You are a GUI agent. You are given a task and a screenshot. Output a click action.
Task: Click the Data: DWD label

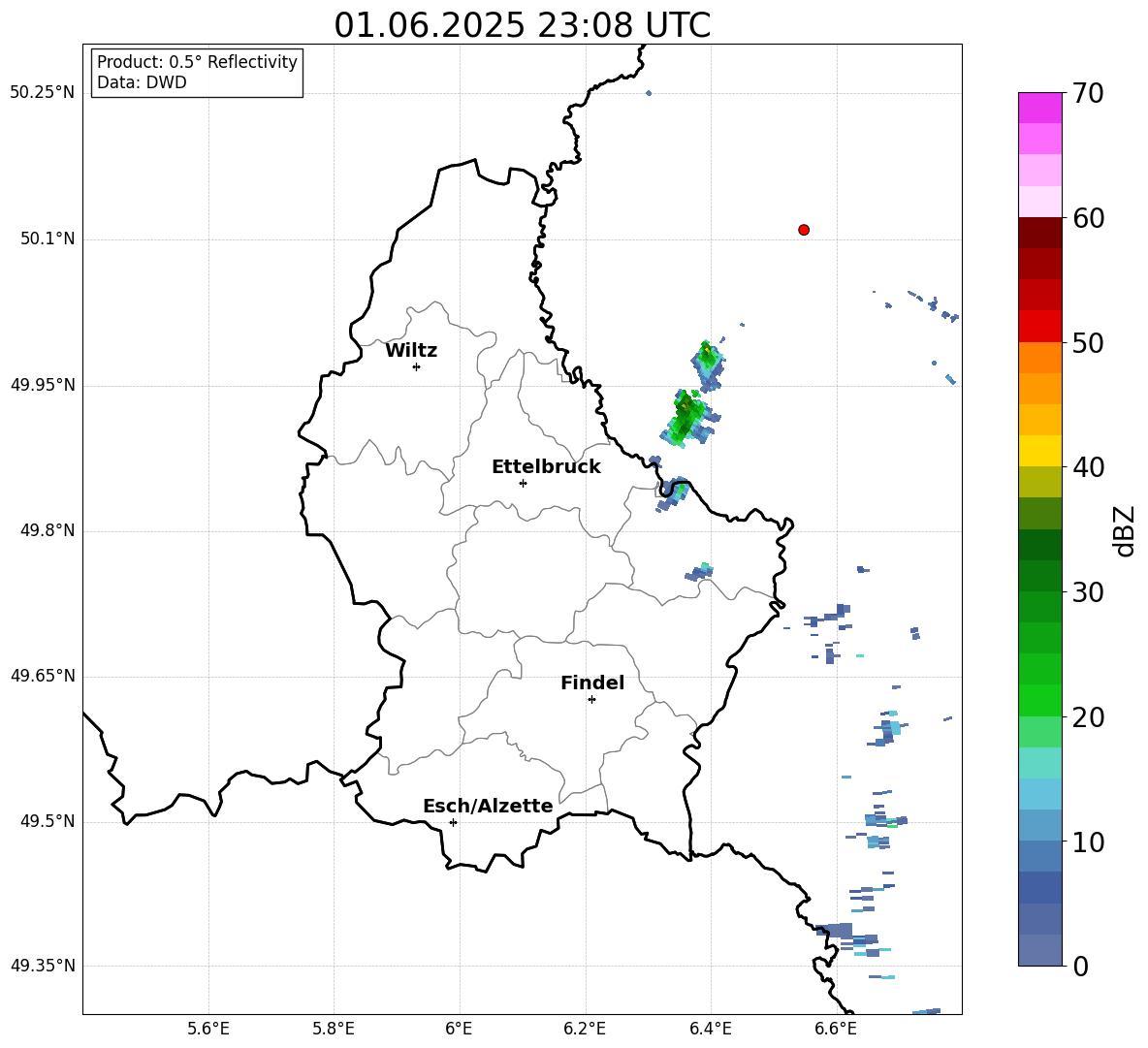[142, 82]
